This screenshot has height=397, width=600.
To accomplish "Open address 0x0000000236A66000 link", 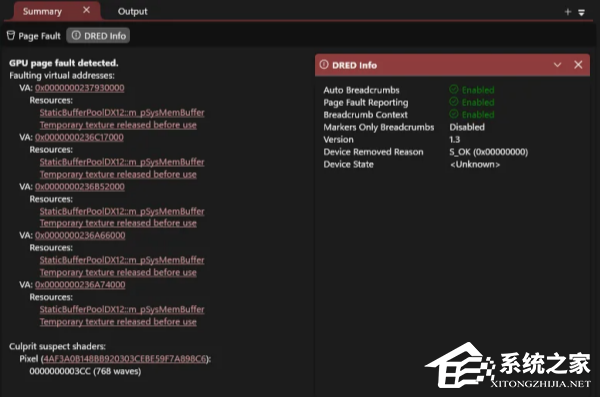I will pos(80,235).
